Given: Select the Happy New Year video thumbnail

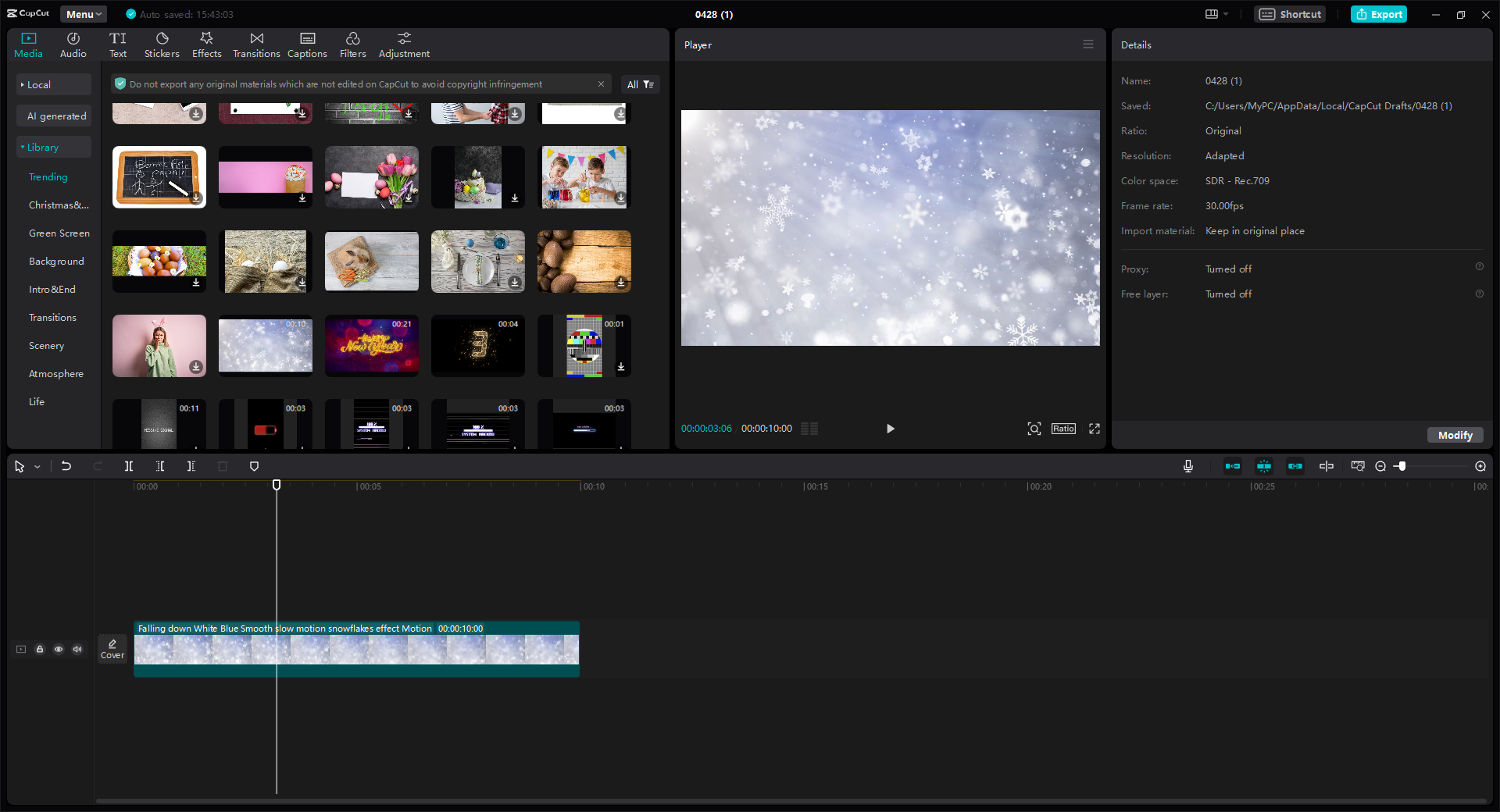Looking at the screenshot, I should tap(371, 345).
